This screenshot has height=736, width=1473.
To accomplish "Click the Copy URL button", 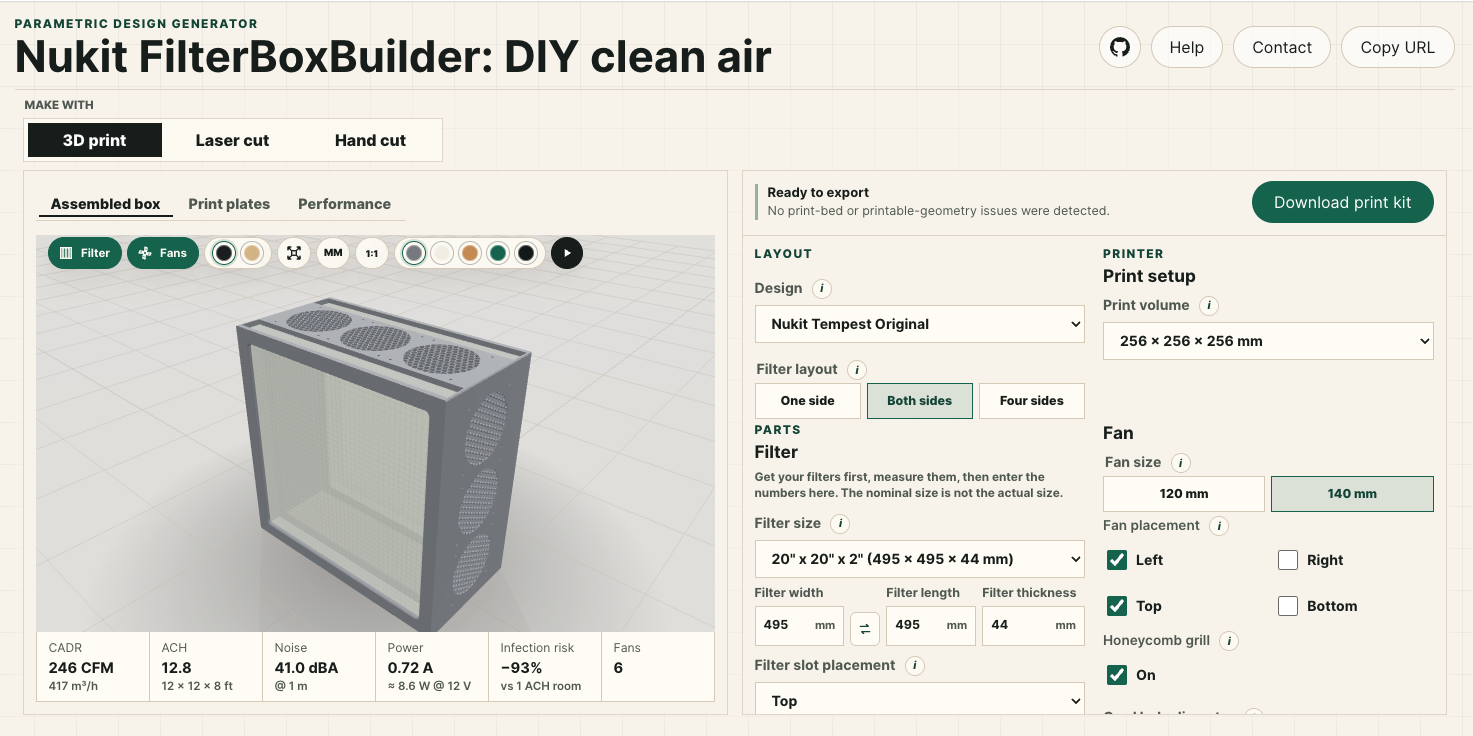I will 1398,47.
